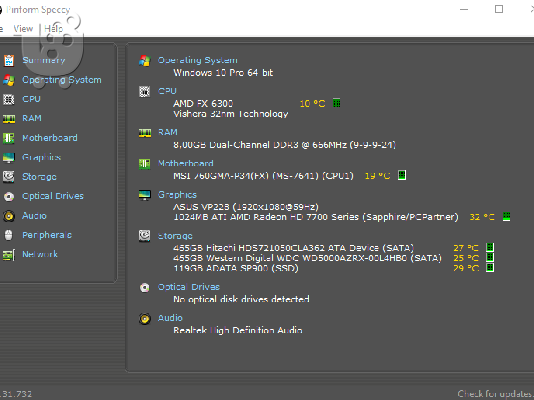Screen dimensions: 534x400
Task: Select Summary in the sidebar
Action: click(x=44, y=60)
